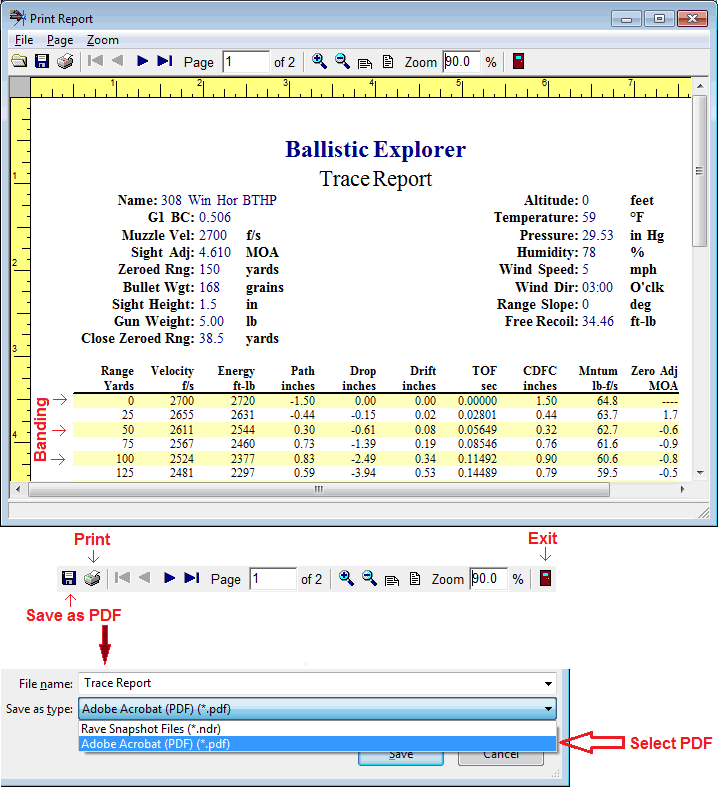
Task: Select Adobe Acrobat (PDF) (*.pdf) list option
Action: 317,744
